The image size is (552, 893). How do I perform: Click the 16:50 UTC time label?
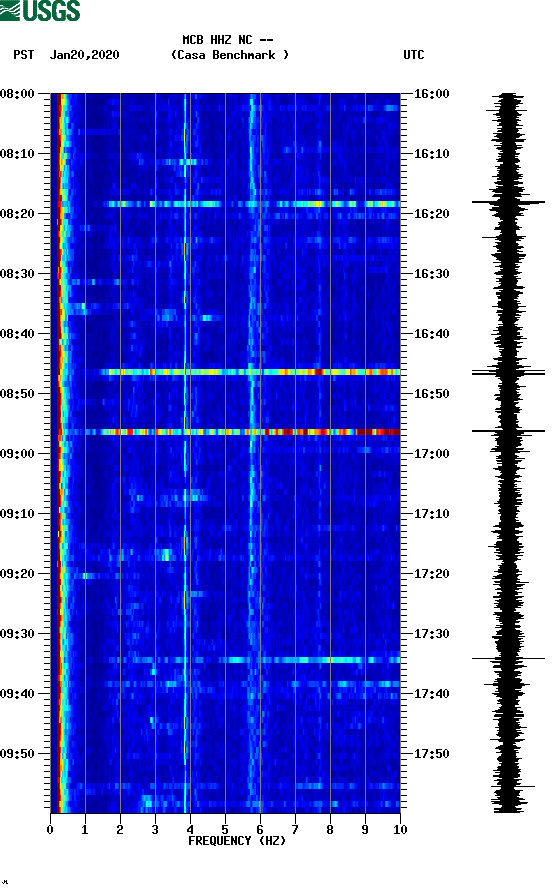[x=431, y=394]
